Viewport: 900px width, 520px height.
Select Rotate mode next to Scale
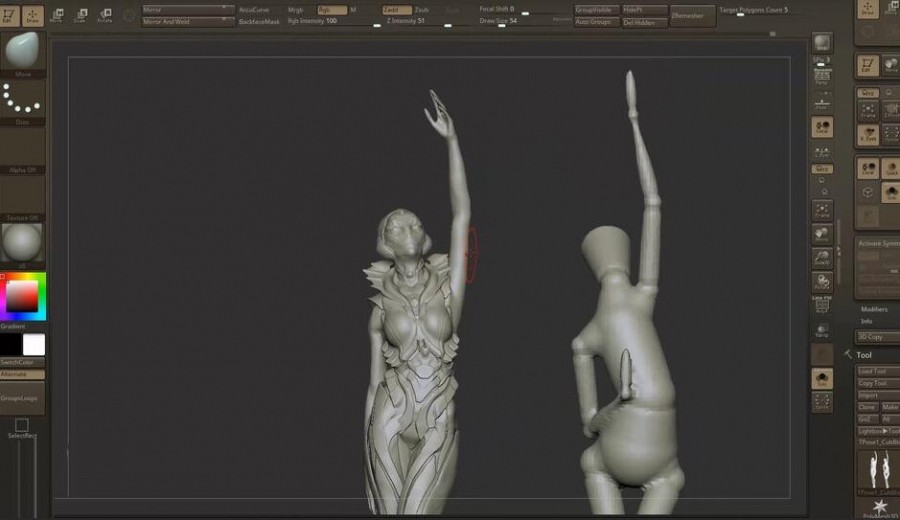coord(105,15)
